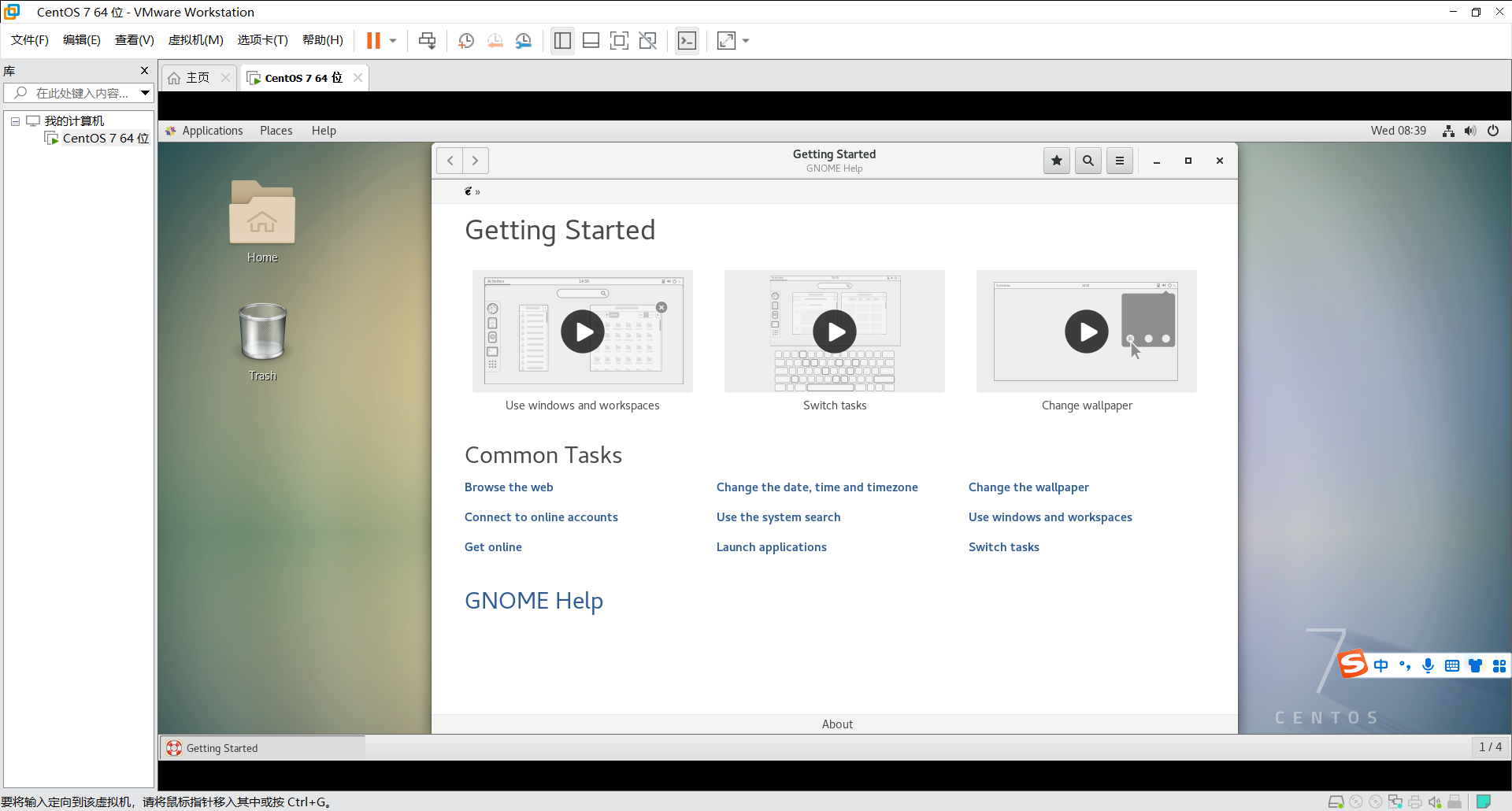
Task: Go back in GNOME Help
Action: (450, 161)
